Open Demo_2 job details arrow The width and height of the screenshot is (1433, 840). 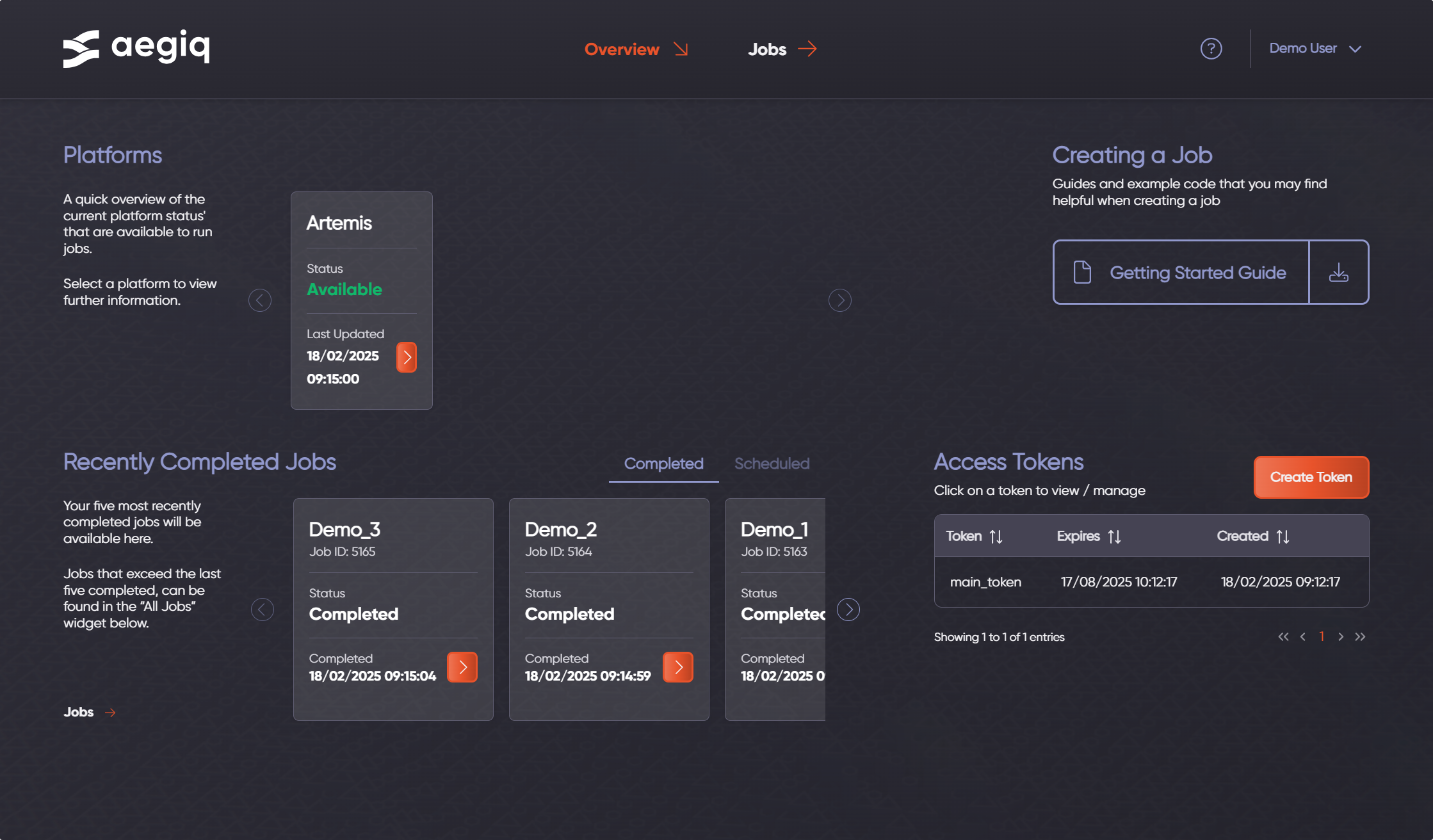[x=678, y=667]
